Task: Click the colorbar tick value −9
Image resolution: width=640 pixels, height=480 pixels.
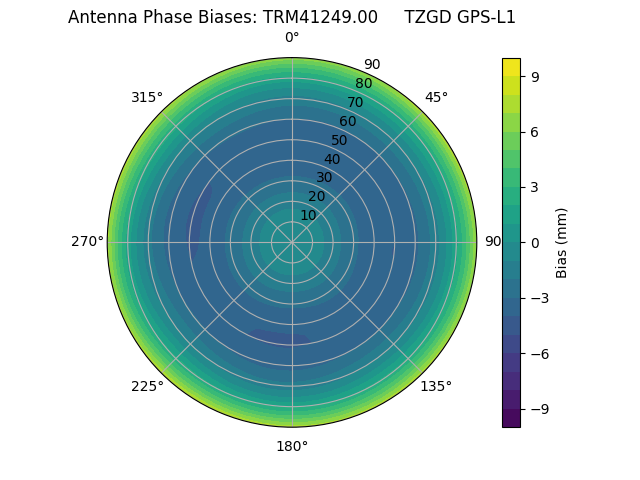Action: (x=540, y=409)
